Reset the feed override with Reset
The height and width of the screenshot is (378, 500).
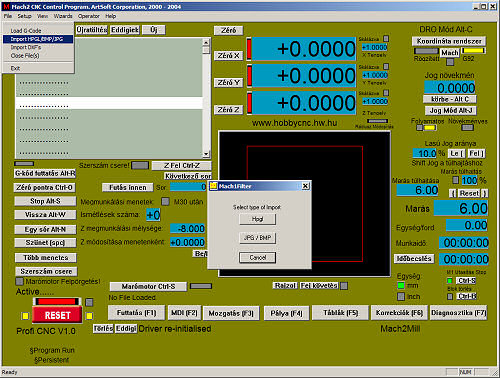click(469, 193)
